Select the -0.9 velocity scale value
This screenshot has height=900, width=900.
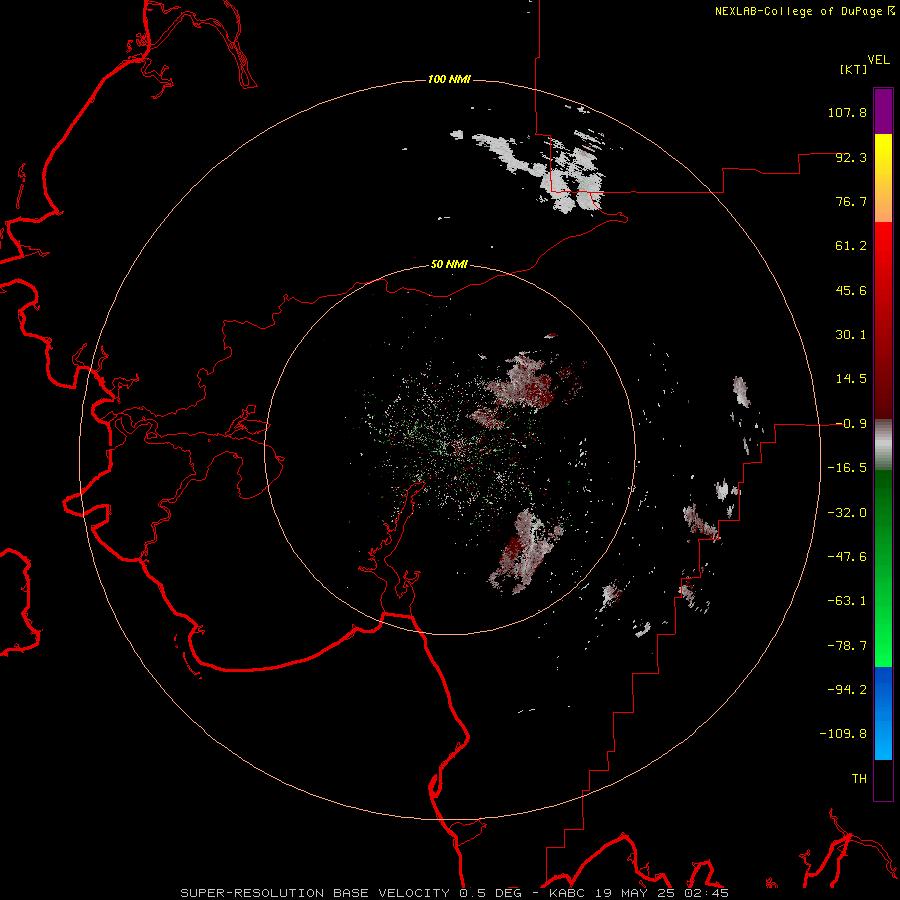pyautogui.click(x=851, y=424)
